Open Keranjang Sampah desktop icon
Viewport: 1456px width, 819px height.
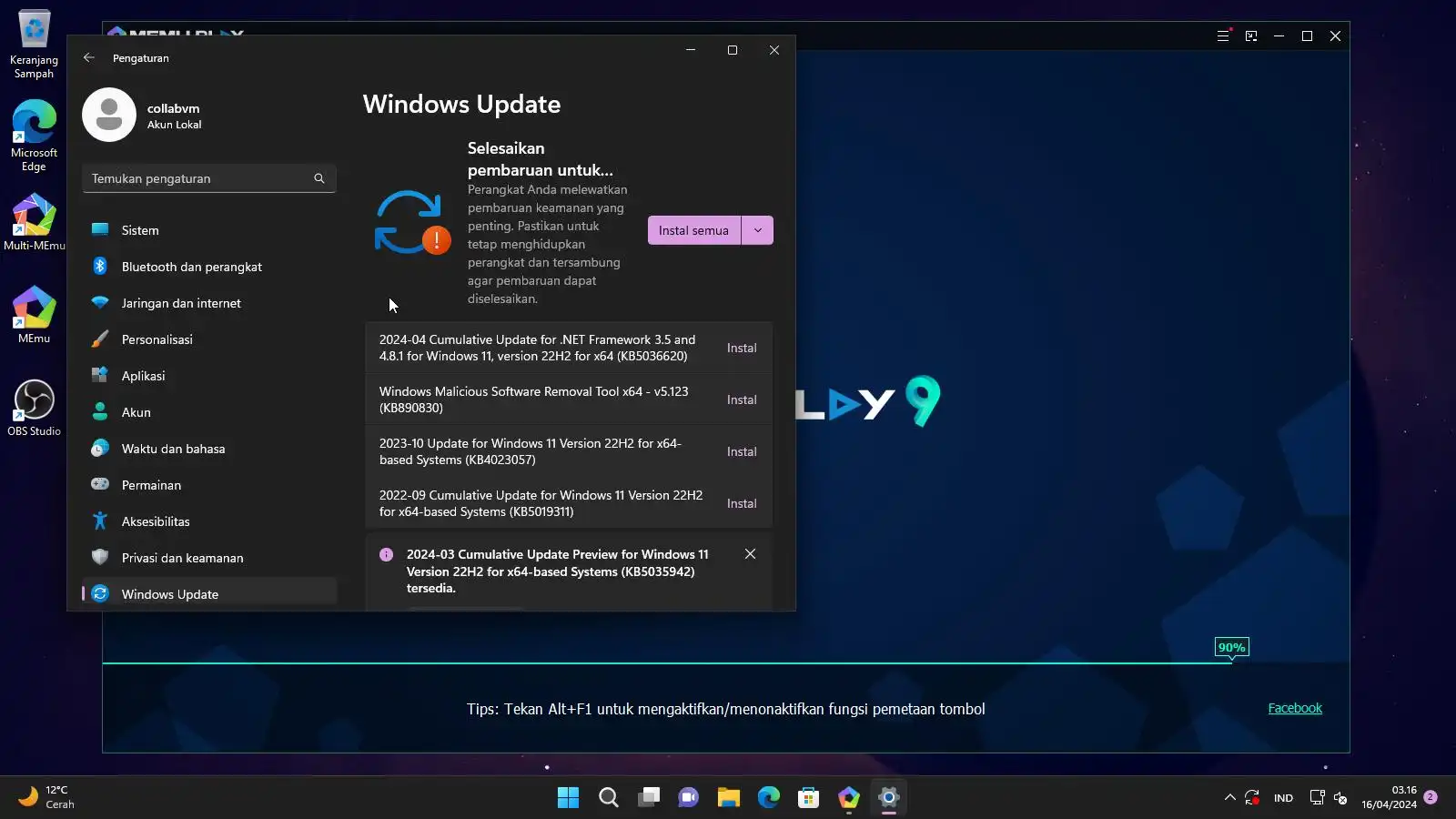pyautogui.click(x=34, y=44)
